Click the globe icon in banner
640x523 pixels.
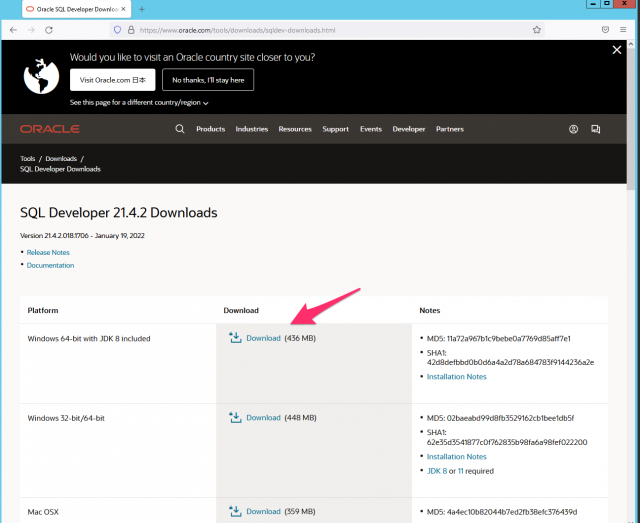click(41, 76)
